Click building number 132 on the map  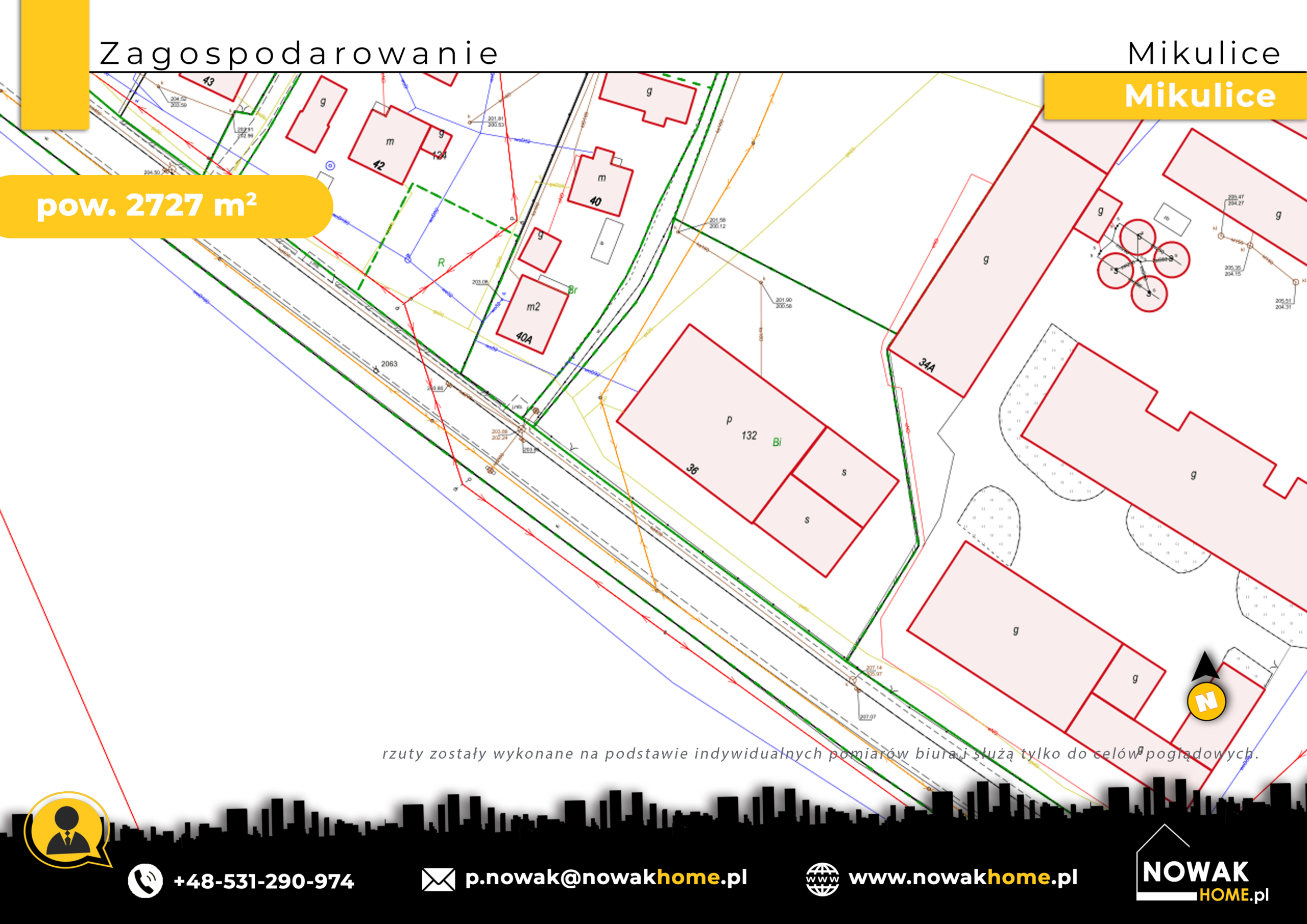coord(748,435)
